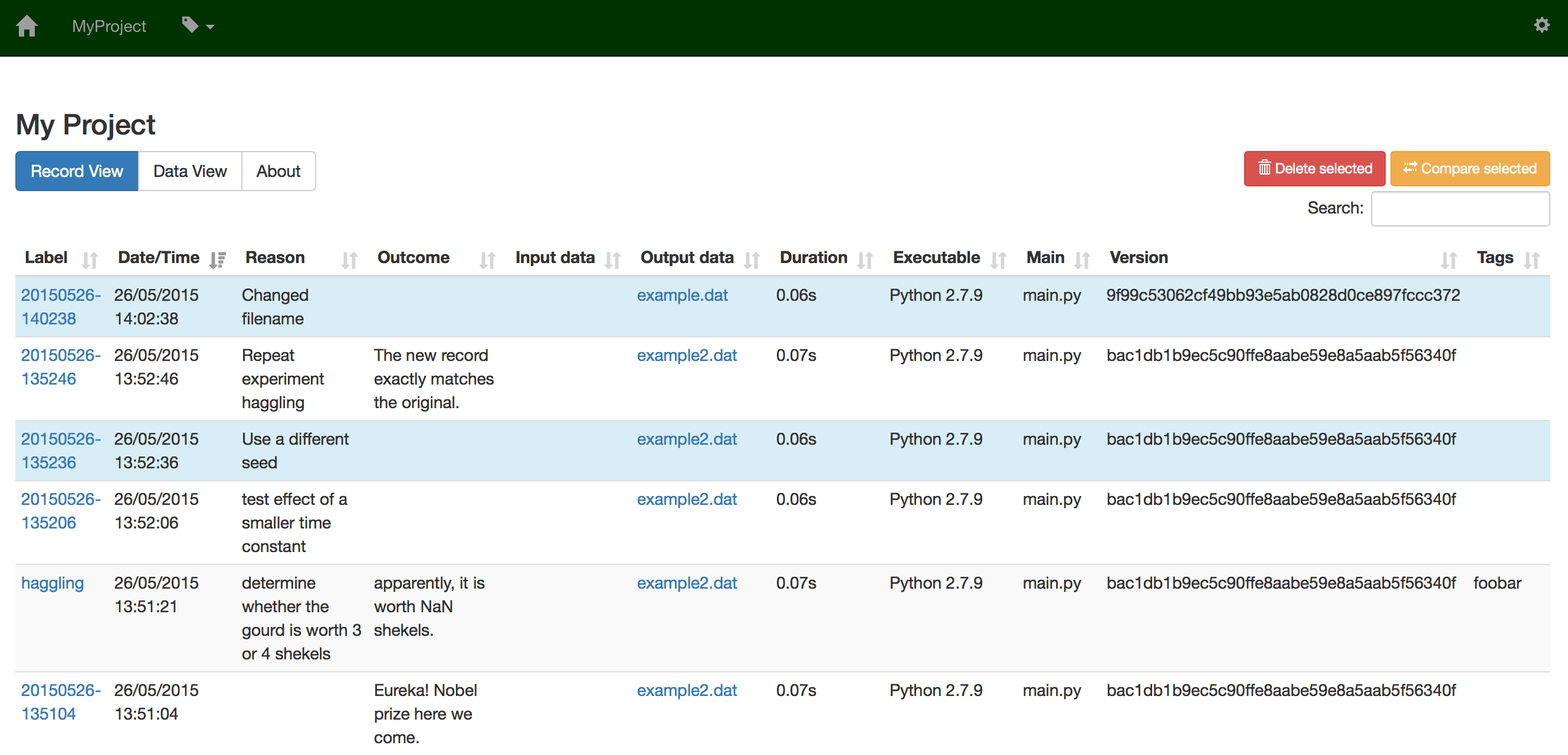Select Record View tab
Screen dimensions: 1568x755
tap(77, 171)
